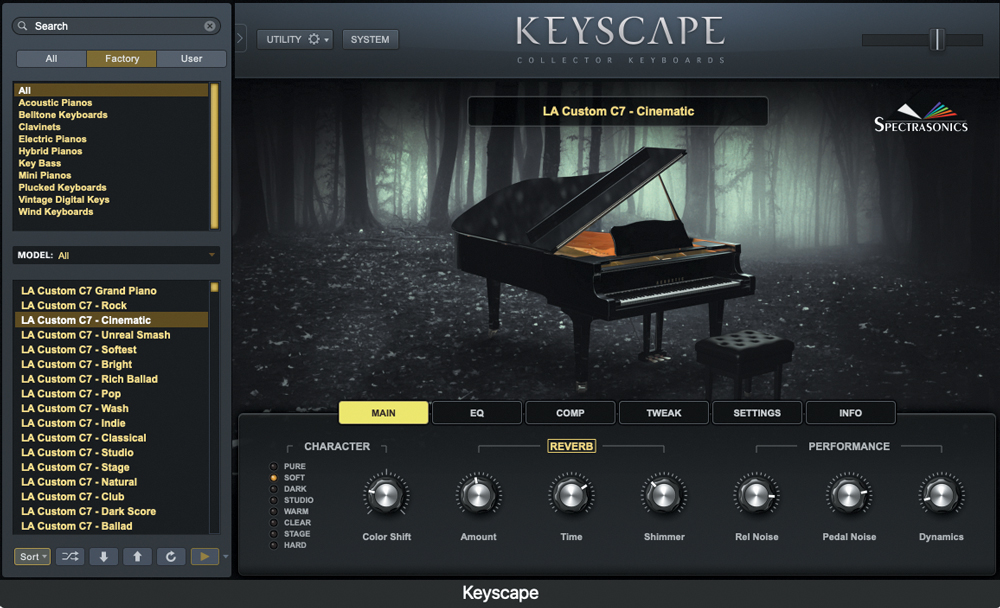Screen dimensions: 1000x608
Task: Open the MODEL filter dropdown
Action: coord(116,255)
